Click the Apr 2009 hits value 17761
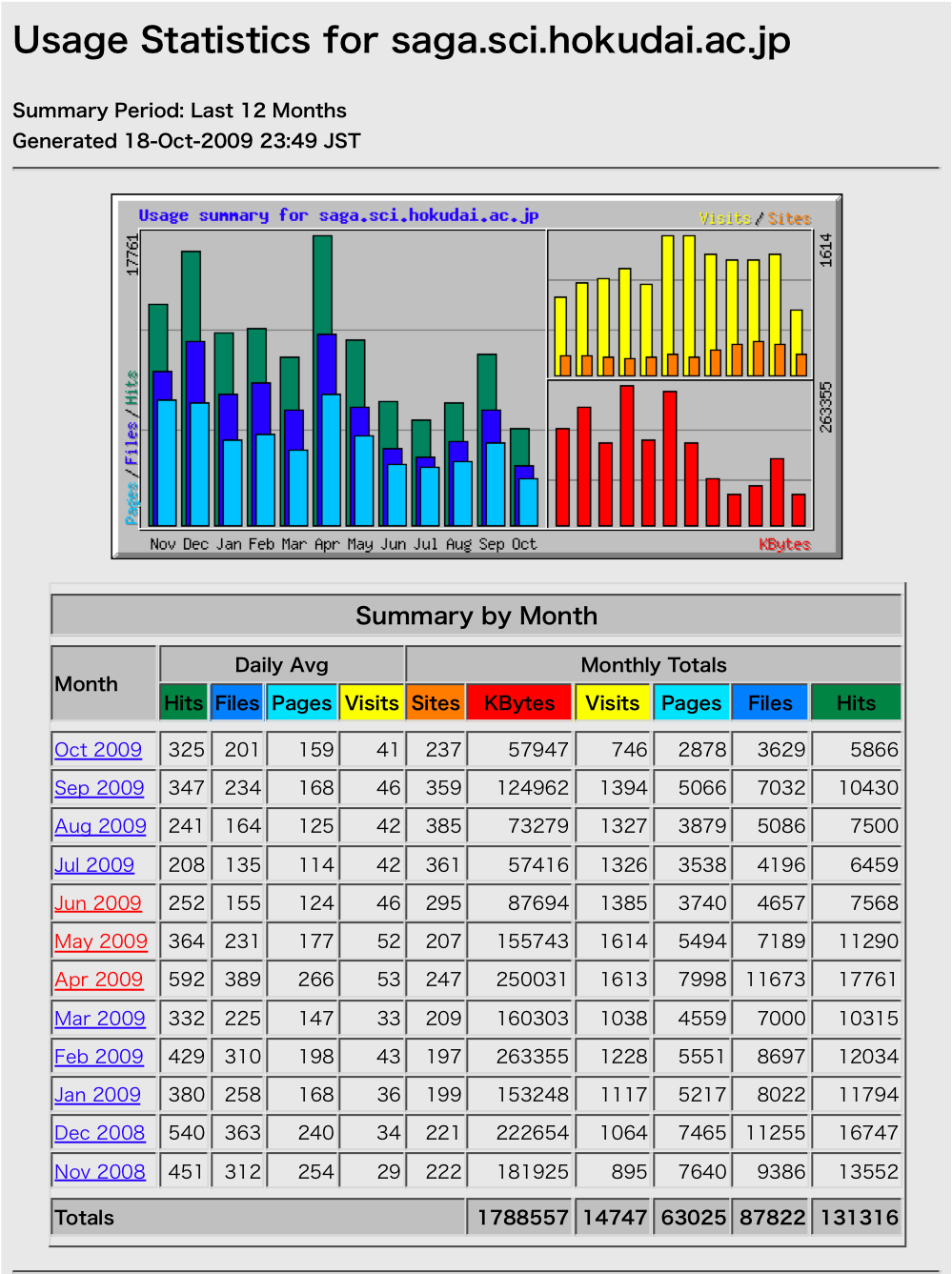This screenshot has height=1274, width=952. pyautogui.click(x=868, y=980)
